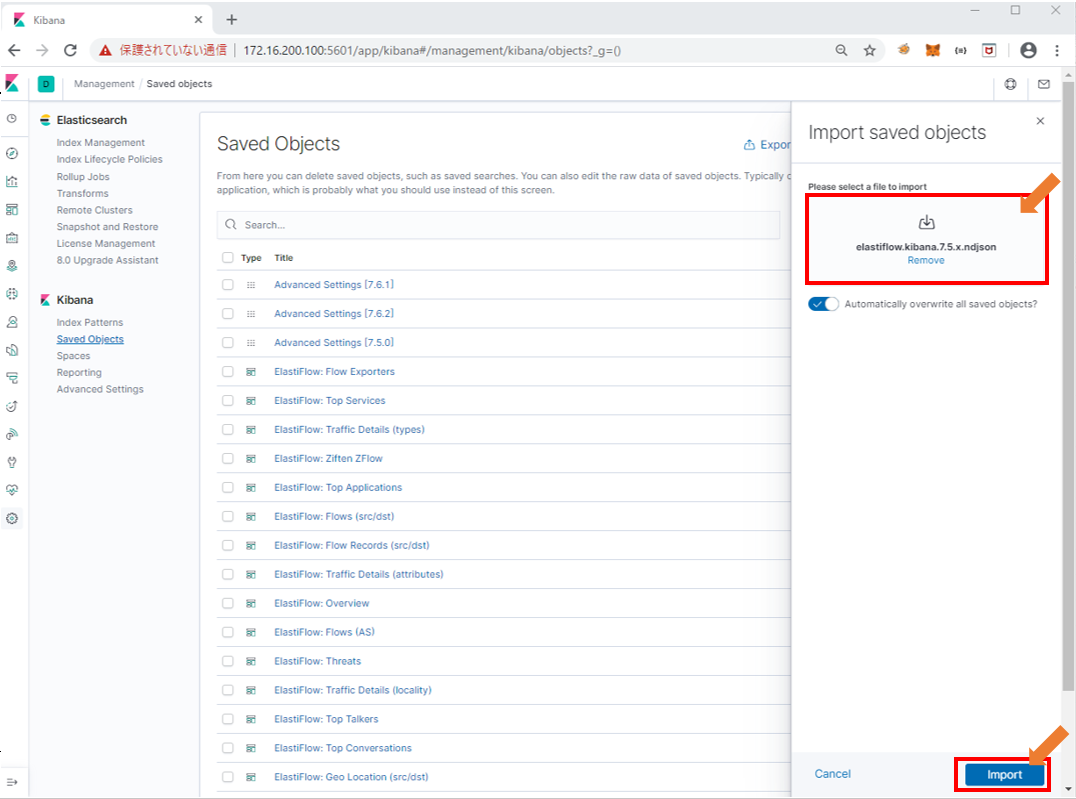The height and width of the screenshot is (799, 1076).
Task: Open Dev Tools wrench icon
Action: [x=12, y=463]
